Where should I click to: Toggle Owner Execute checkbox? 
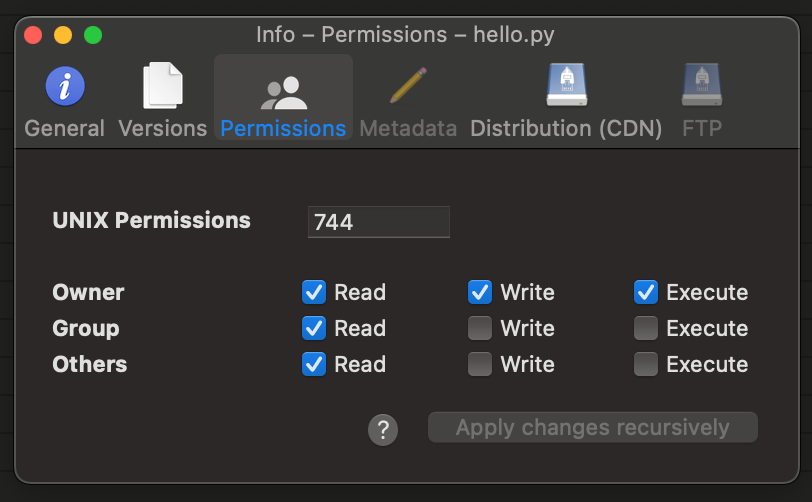tap(646, 292)
